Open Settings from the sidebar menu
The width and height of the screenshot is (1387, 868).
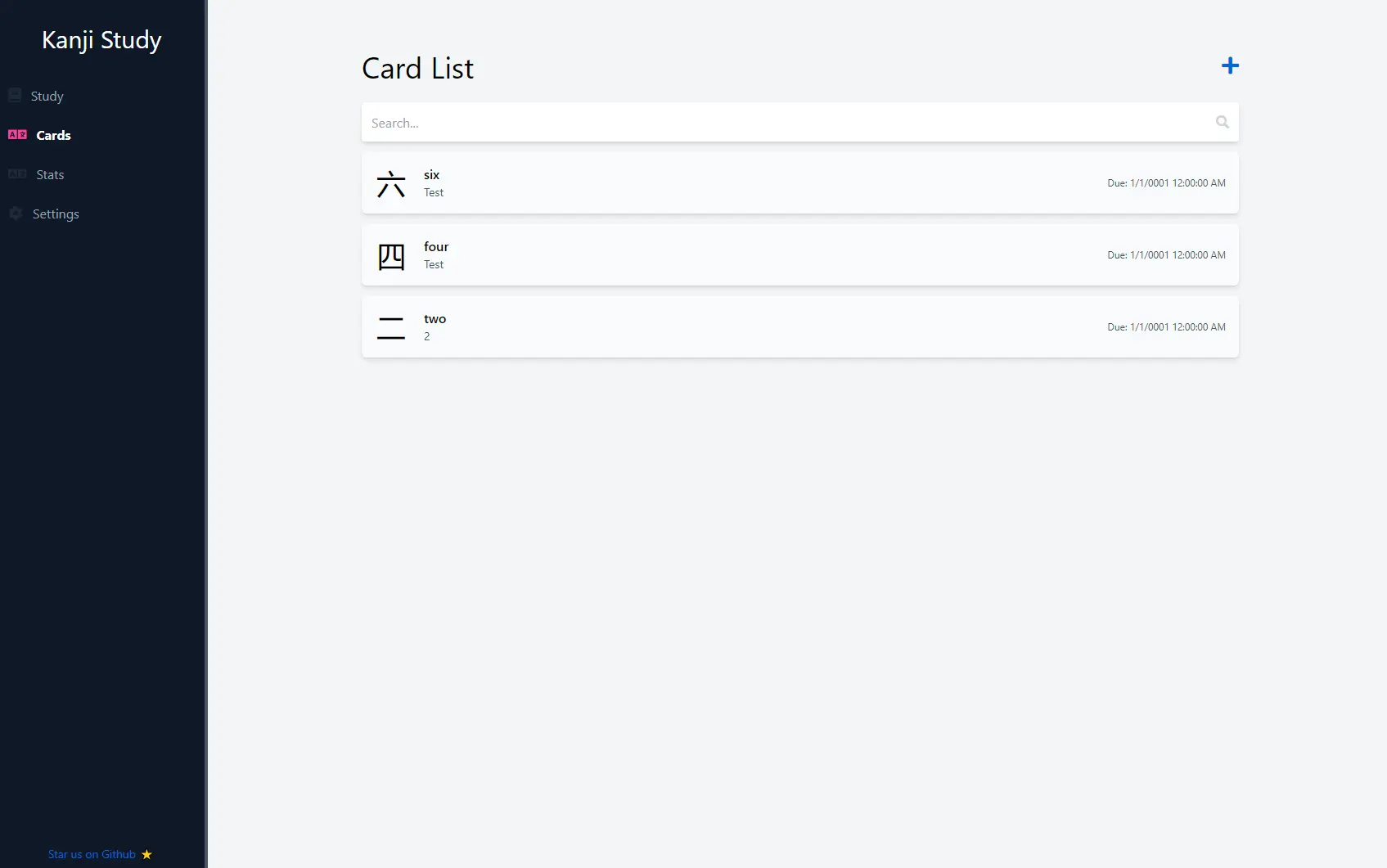(56, 214)
